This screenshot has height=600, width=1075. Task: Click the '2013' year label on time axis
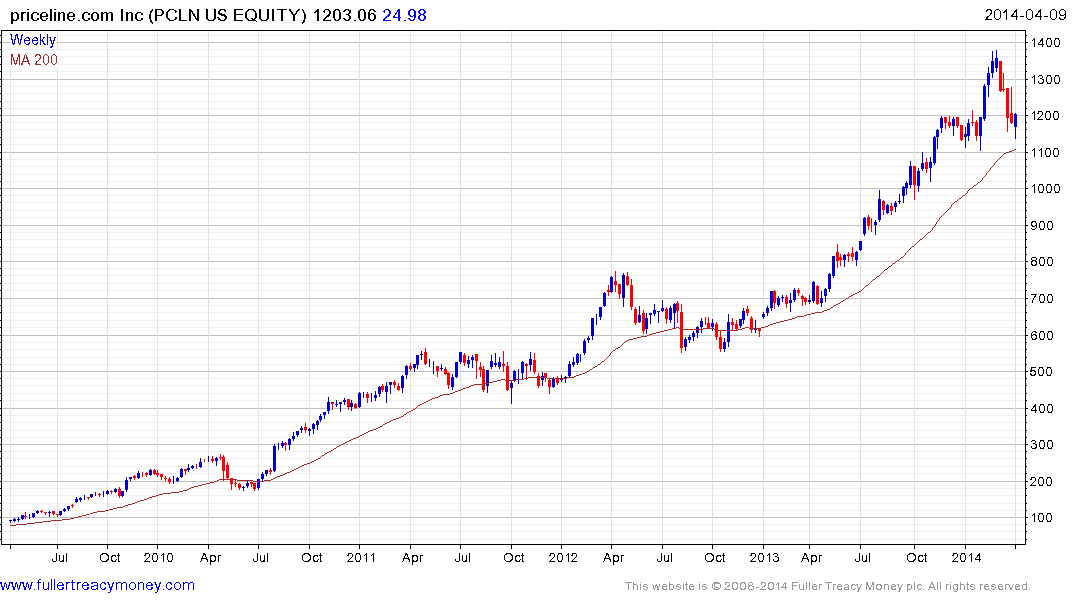pos(764,557)
